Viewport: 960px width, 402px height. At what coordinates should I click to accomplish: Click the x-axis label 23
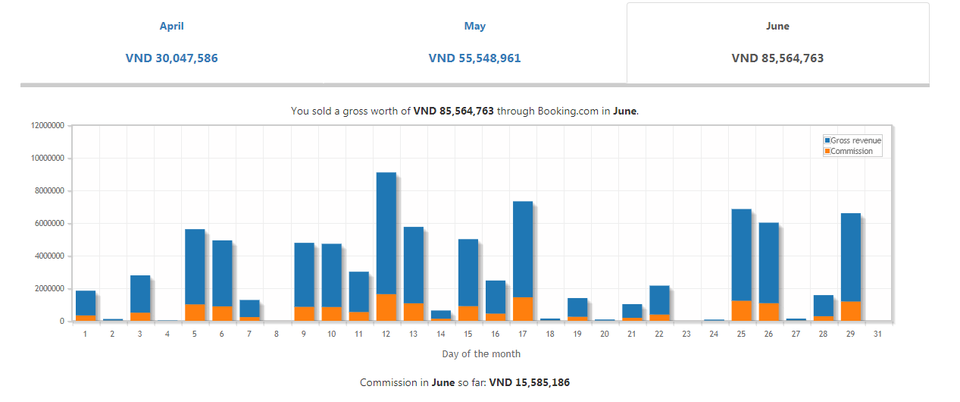coord(686,334)
